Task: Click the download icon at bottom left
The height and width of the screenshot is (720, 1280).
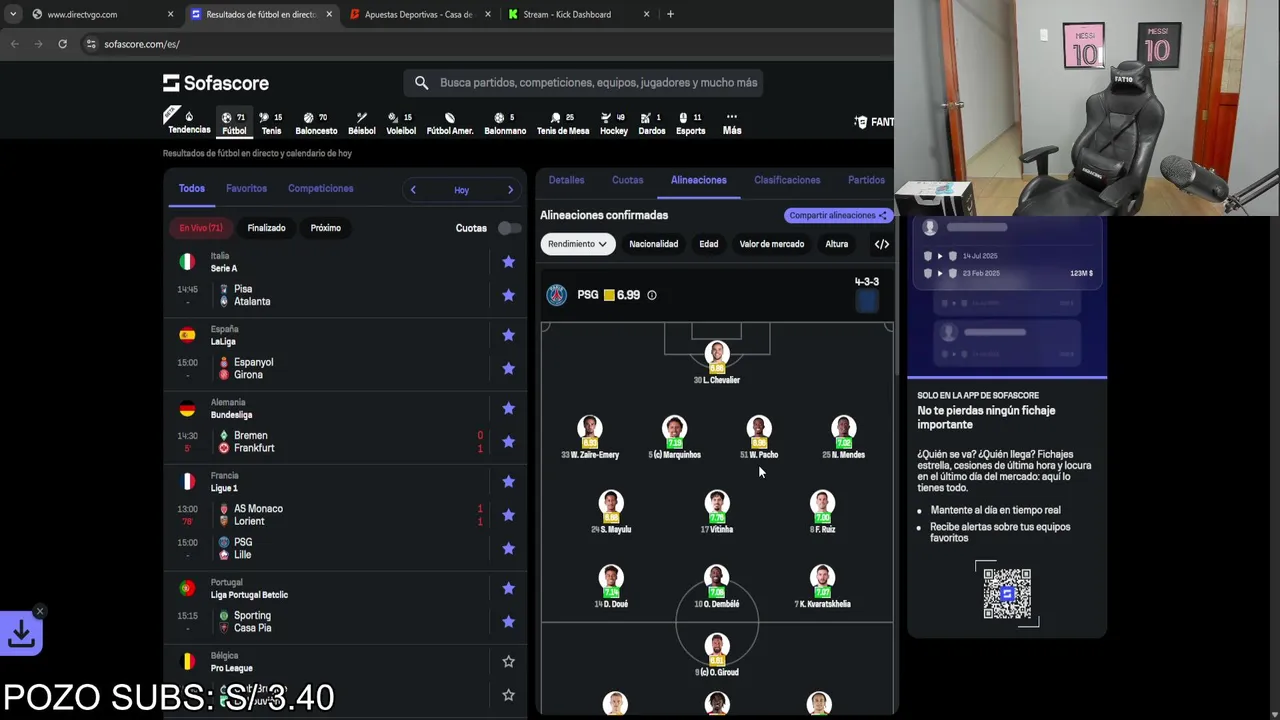Action: tap(21, 633)
